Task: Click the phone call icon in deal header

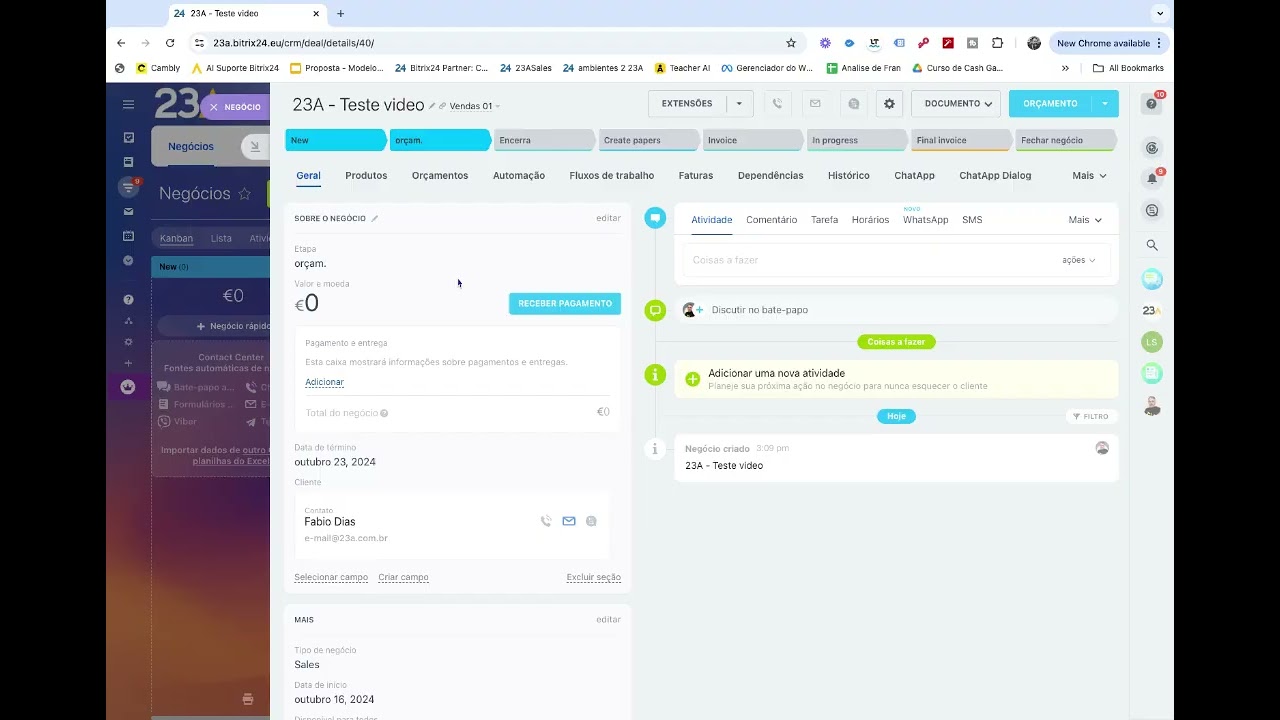Action: (777, 104)
